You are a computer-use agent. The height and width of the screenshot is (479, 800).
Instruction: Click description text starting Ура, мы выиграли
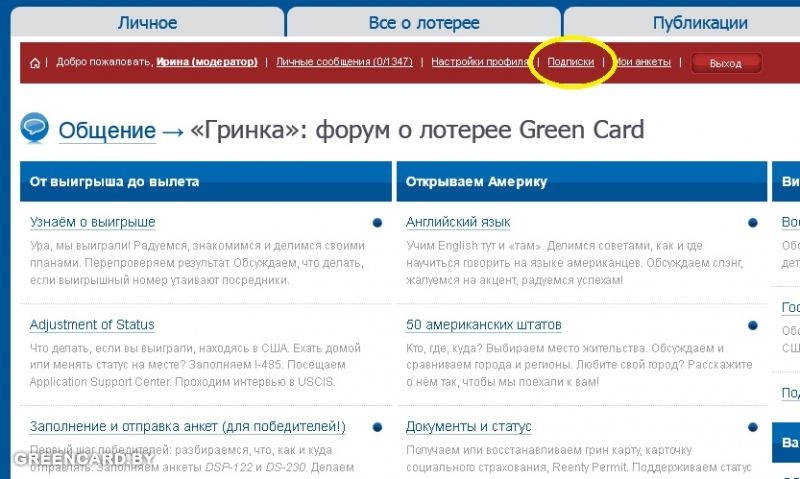click(197, 263)
